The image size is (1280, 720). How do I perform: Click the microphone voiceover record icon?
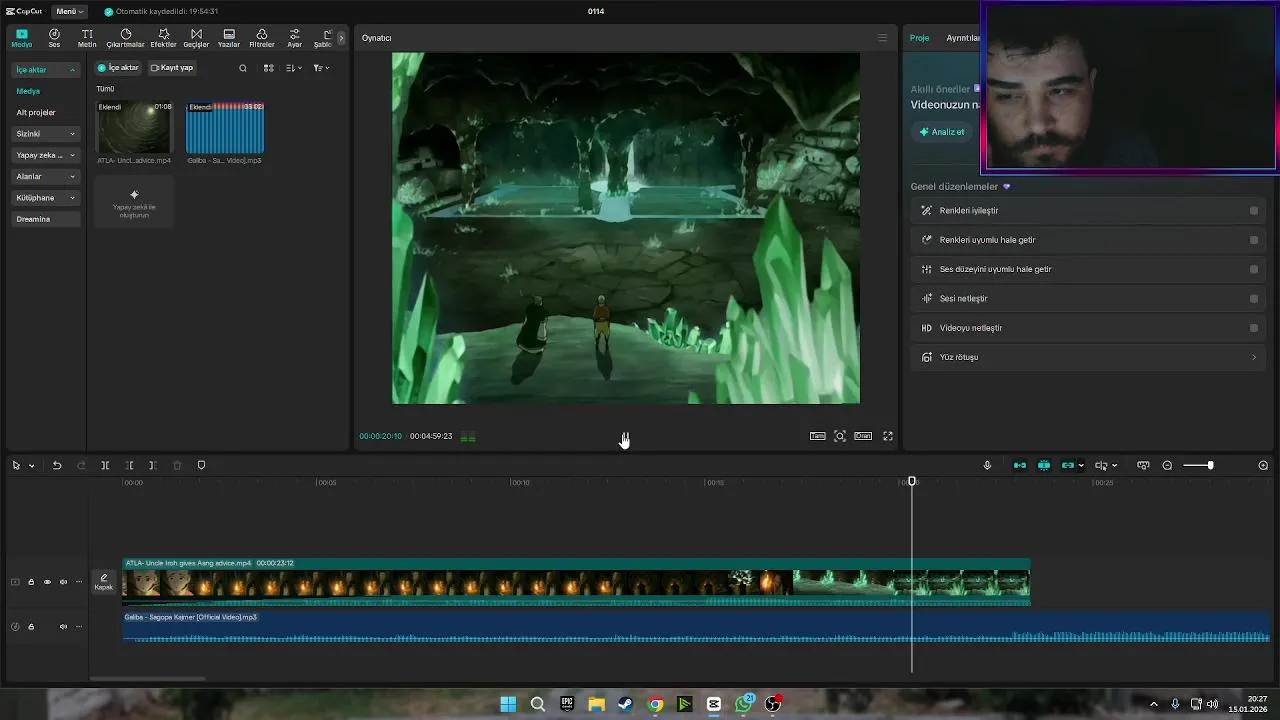pos(987,466)
